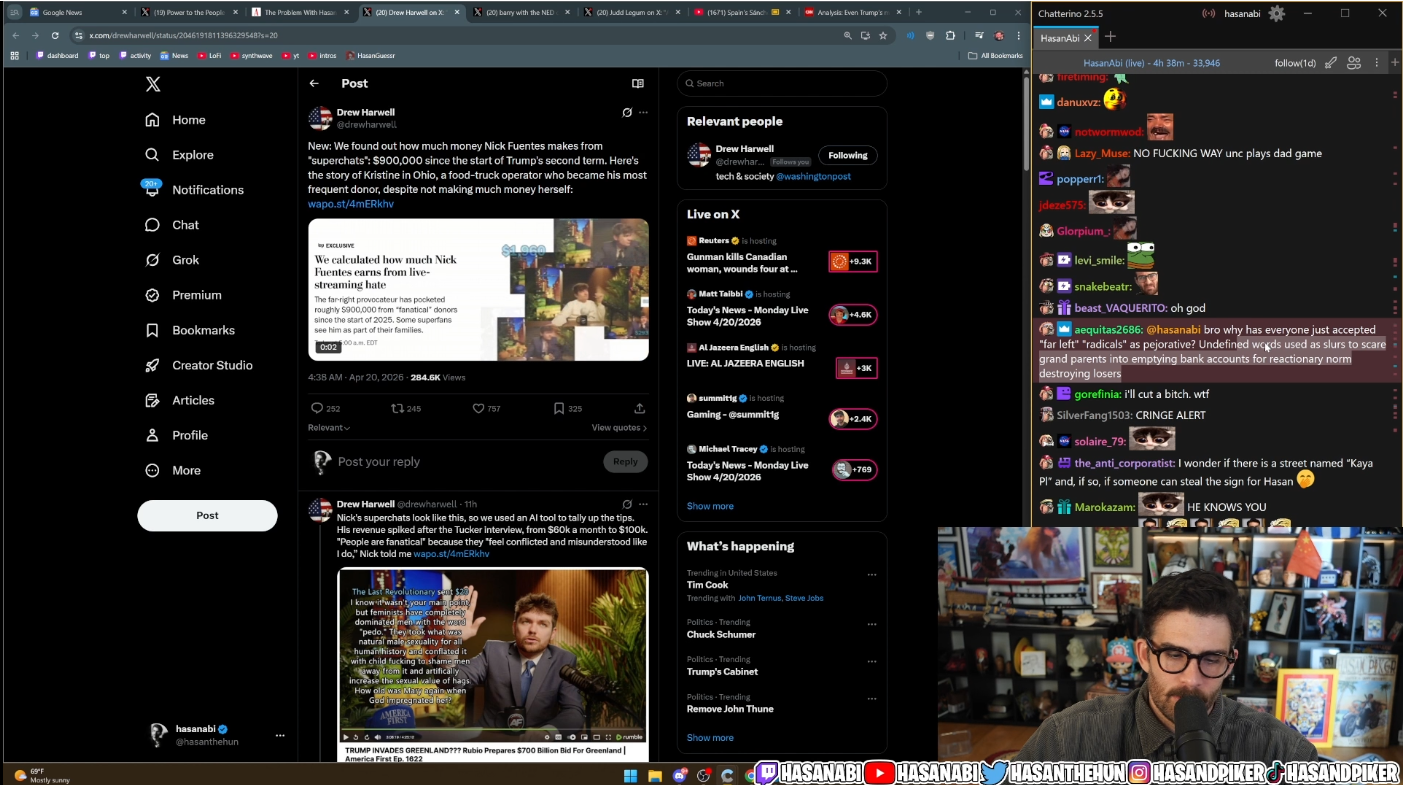This screenshot has height=785, width=1403.
Task: Open options for Tim Cook trend
Action: (x=872, y=574)
